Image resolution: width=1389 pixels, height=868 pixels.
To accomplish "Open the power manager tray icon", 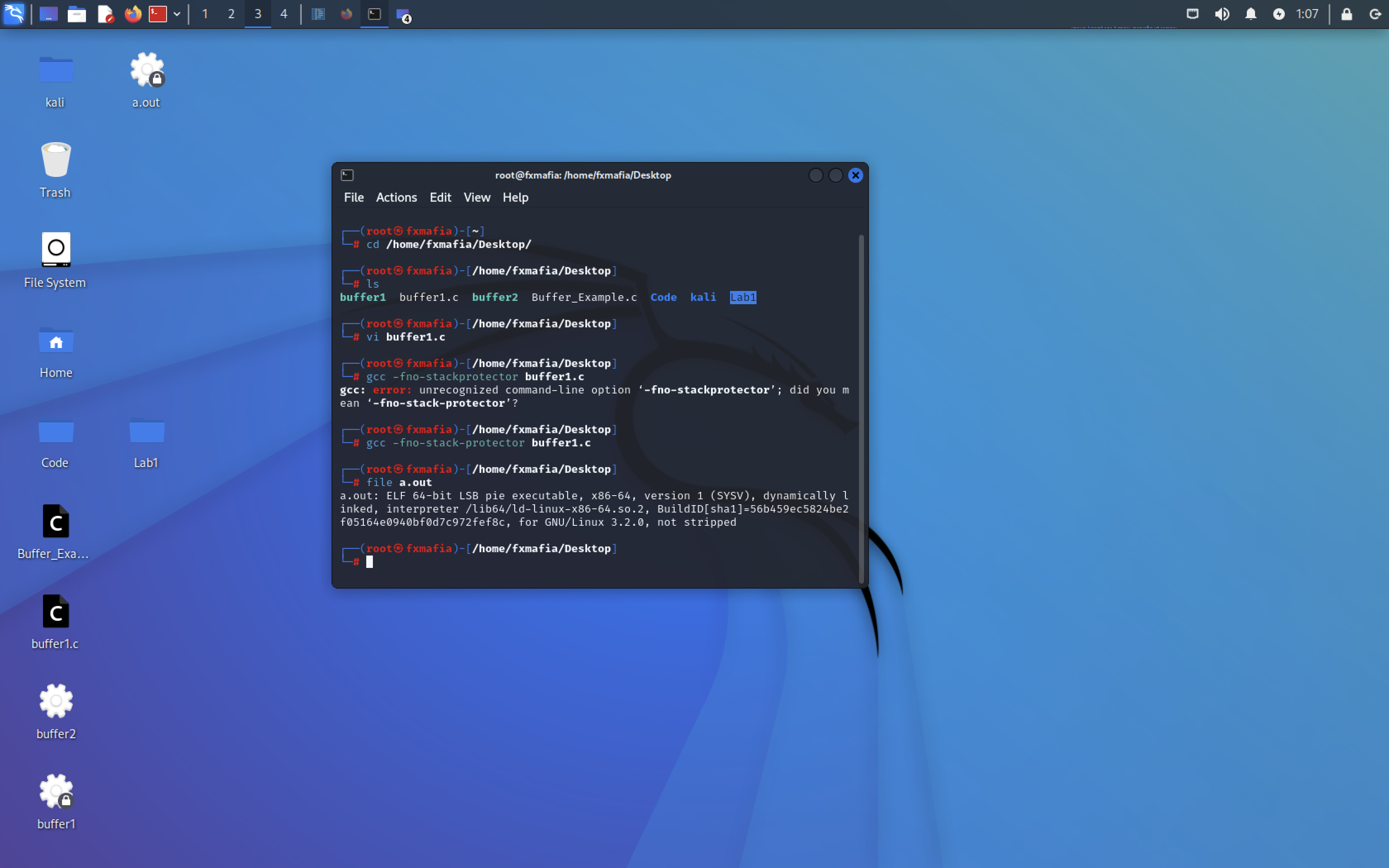I will [x=1279, y=14].
